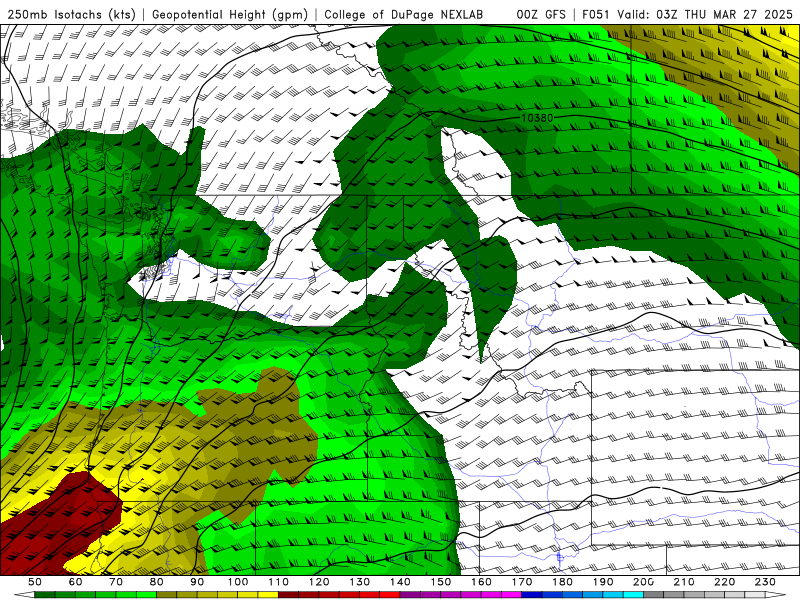The image size is (800, 600).
Task: Click the dark red jet core region on map
Action: (x=56, y=520)
